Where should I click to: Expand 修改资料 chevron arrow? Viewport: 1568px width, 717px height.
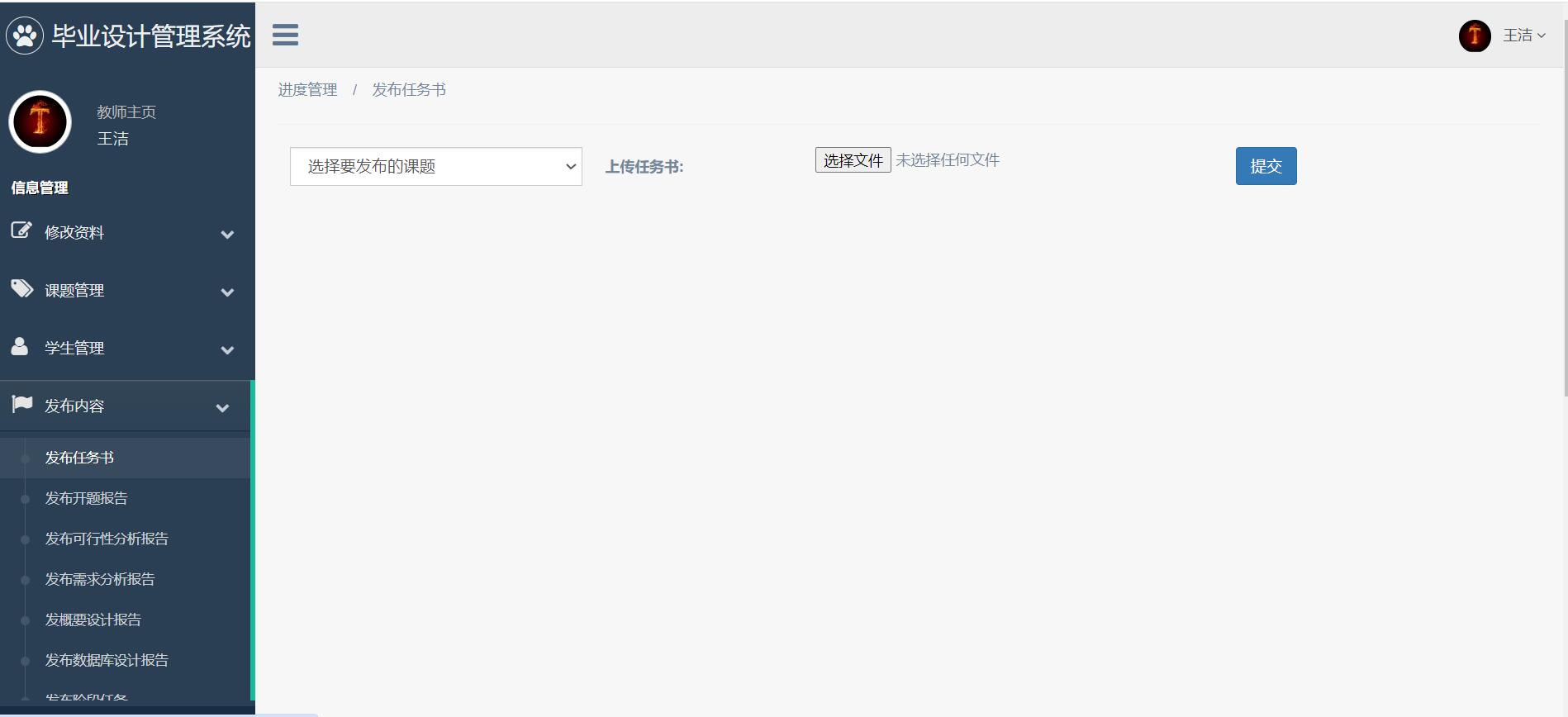[227, 235]
